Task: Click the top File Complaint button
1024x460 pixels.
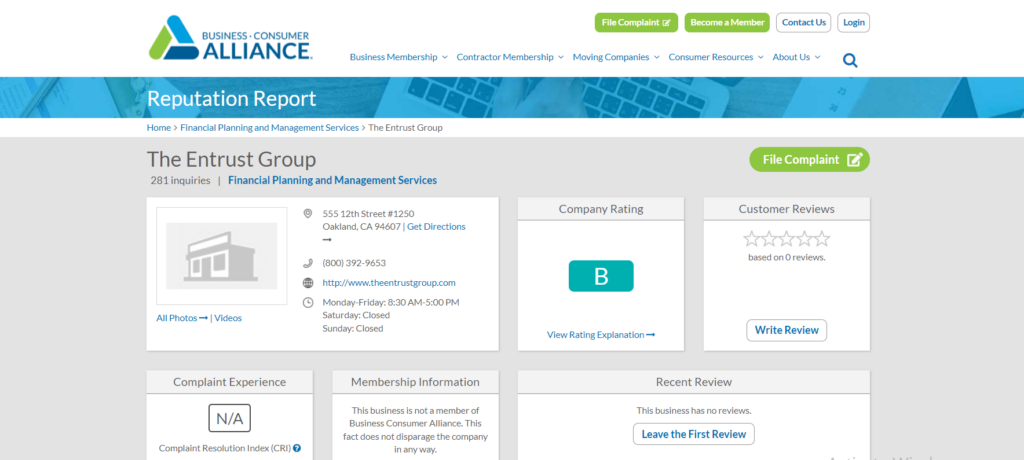Action: point(636,22)
